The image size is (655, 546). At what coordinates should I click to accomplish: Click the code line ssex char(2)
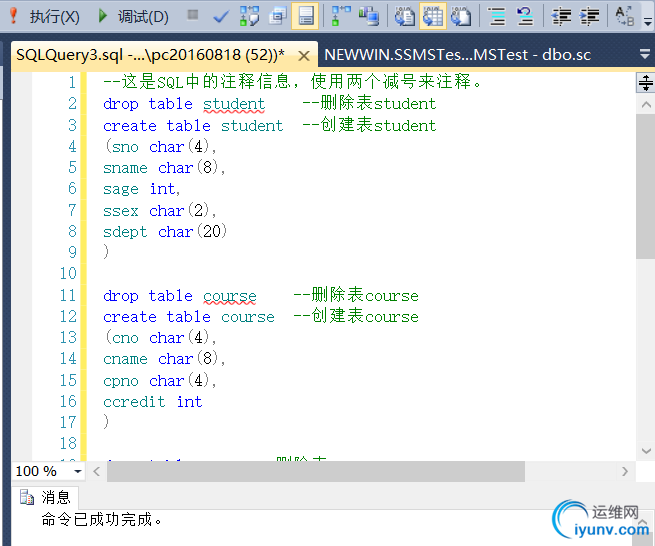160,210
